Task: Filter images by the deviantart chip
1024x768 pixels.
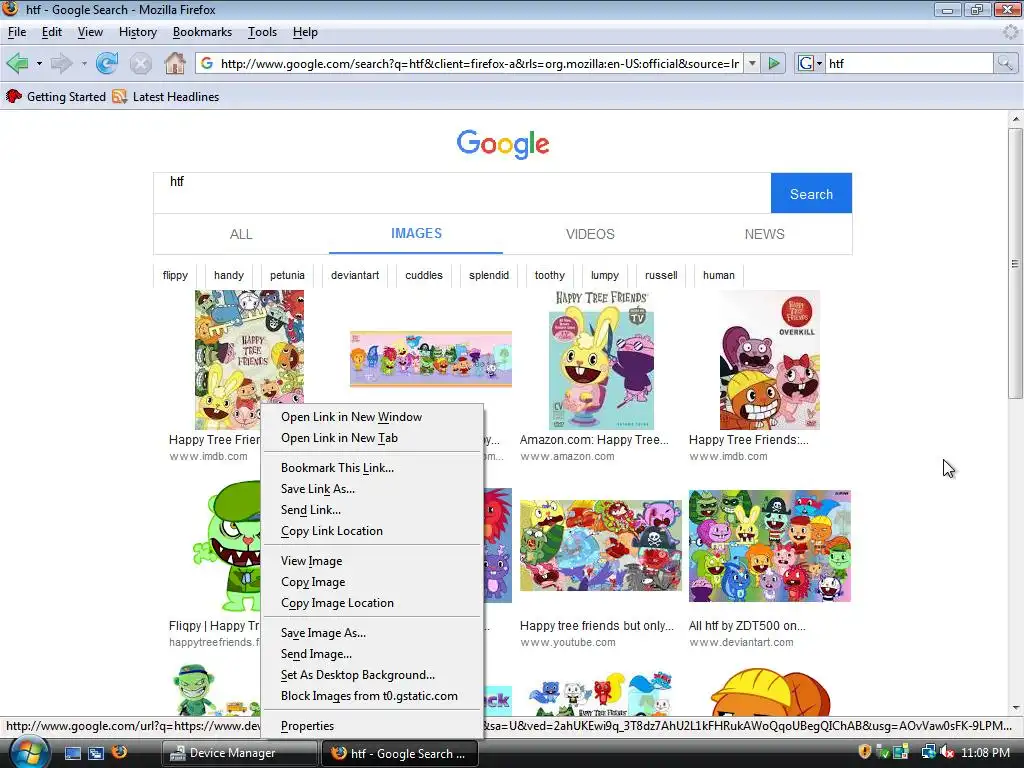Action: click(355, 275)
